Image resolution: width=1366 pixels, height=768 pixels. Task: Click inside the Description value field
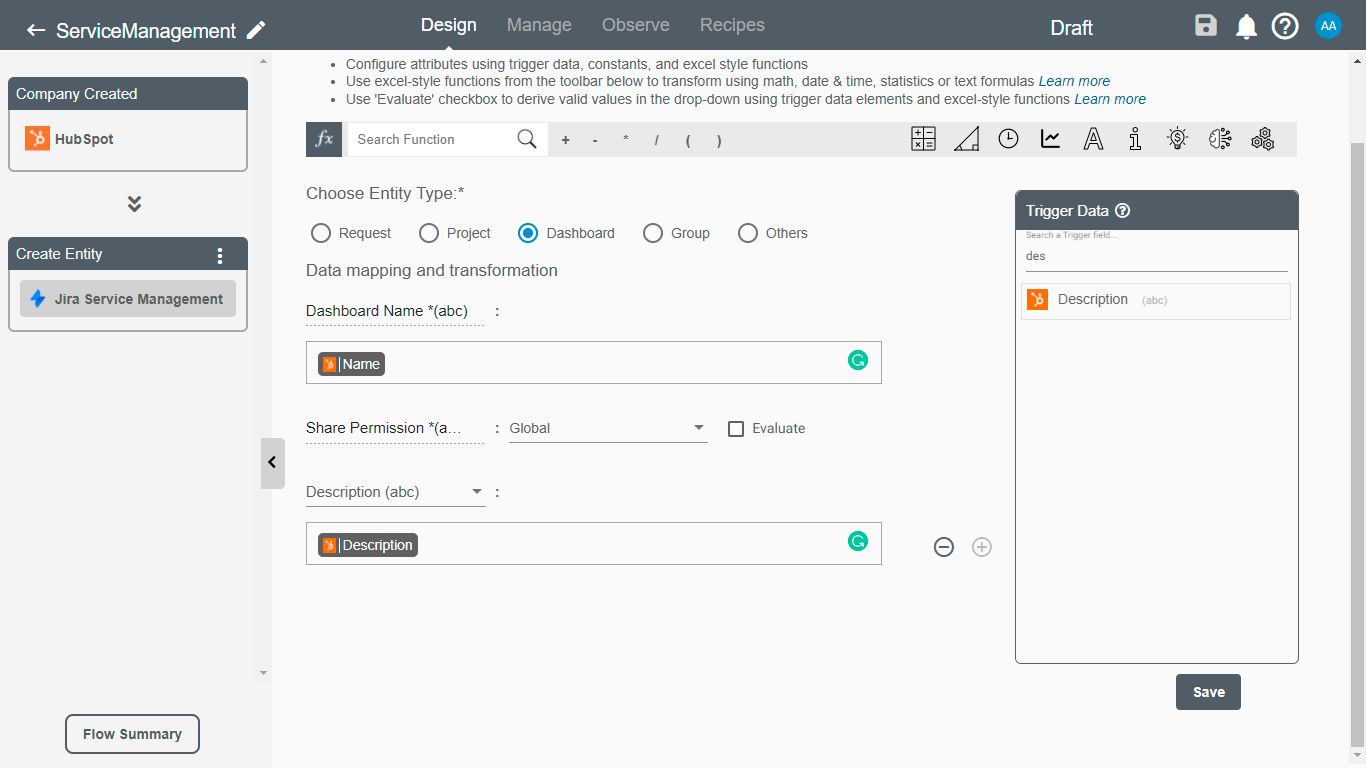tap(594, 543)
